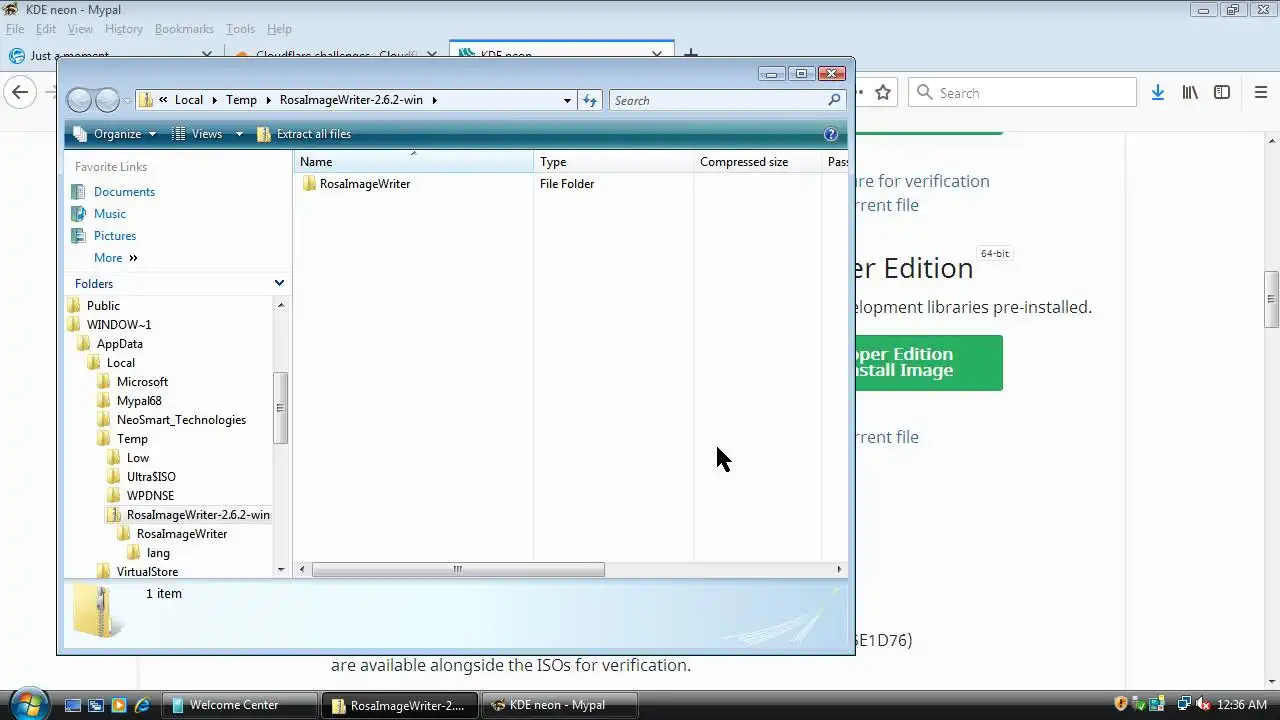
Task: Launch Internet Explorer from quick launch
Action: [142, 705]
